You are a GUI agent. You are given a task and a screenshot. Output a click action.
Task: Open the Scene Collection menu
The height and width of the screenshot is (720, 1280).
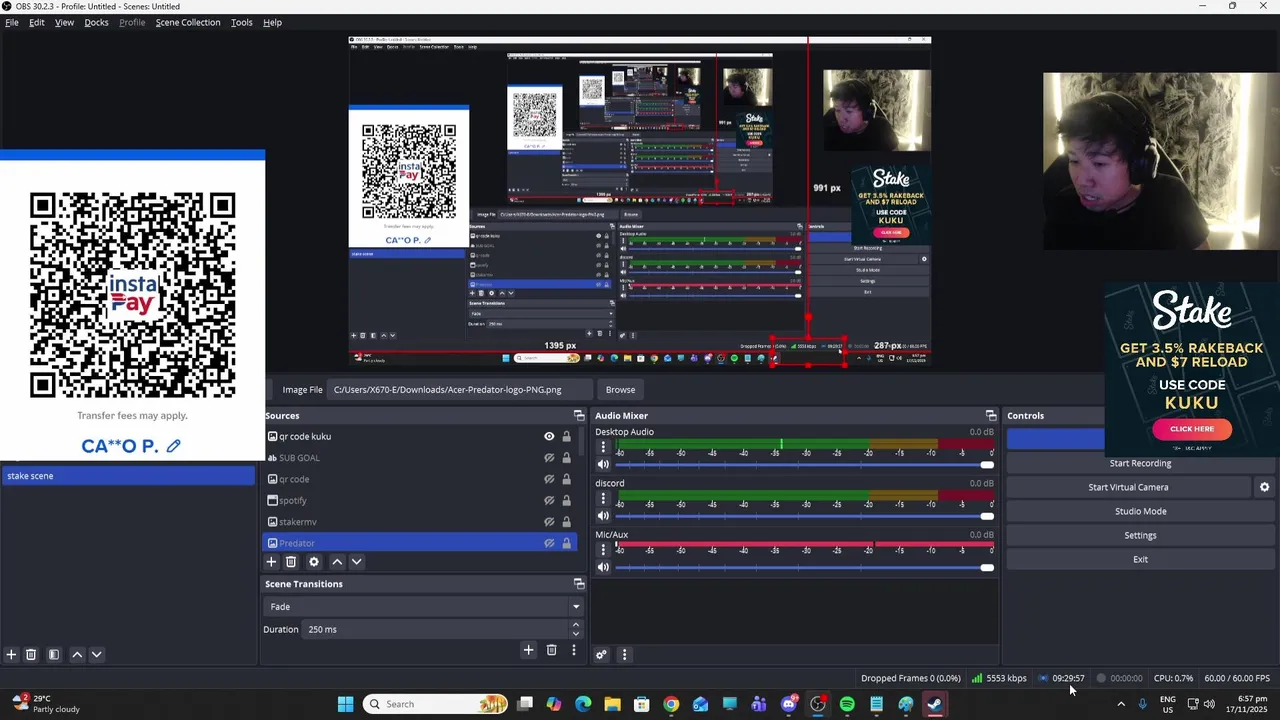[x=188, y=22]
